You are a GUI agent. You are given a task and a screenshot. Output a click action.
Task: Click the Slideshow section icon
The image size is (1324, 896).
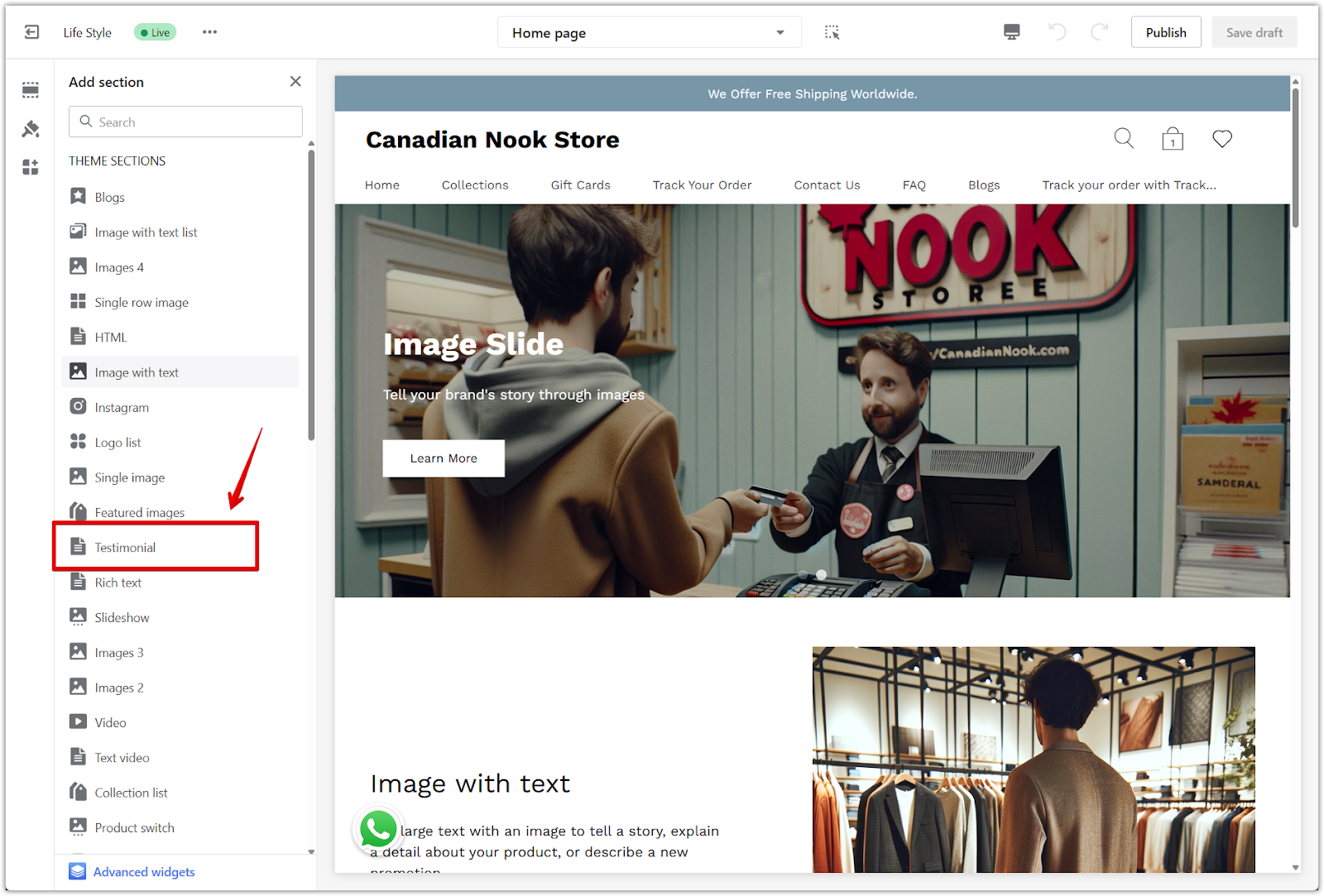pos(78,616)
